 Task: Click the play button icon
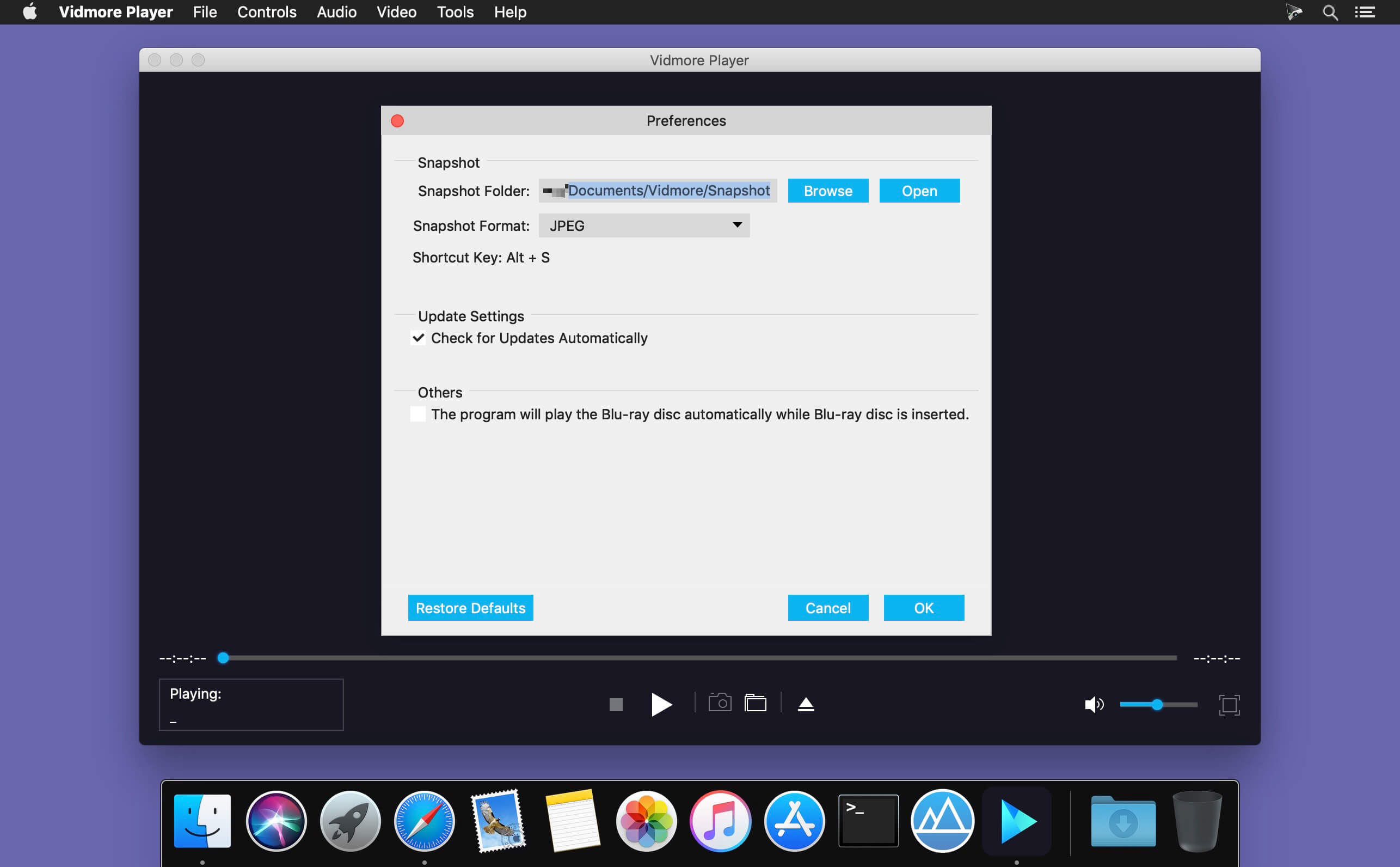click(659, 704)
